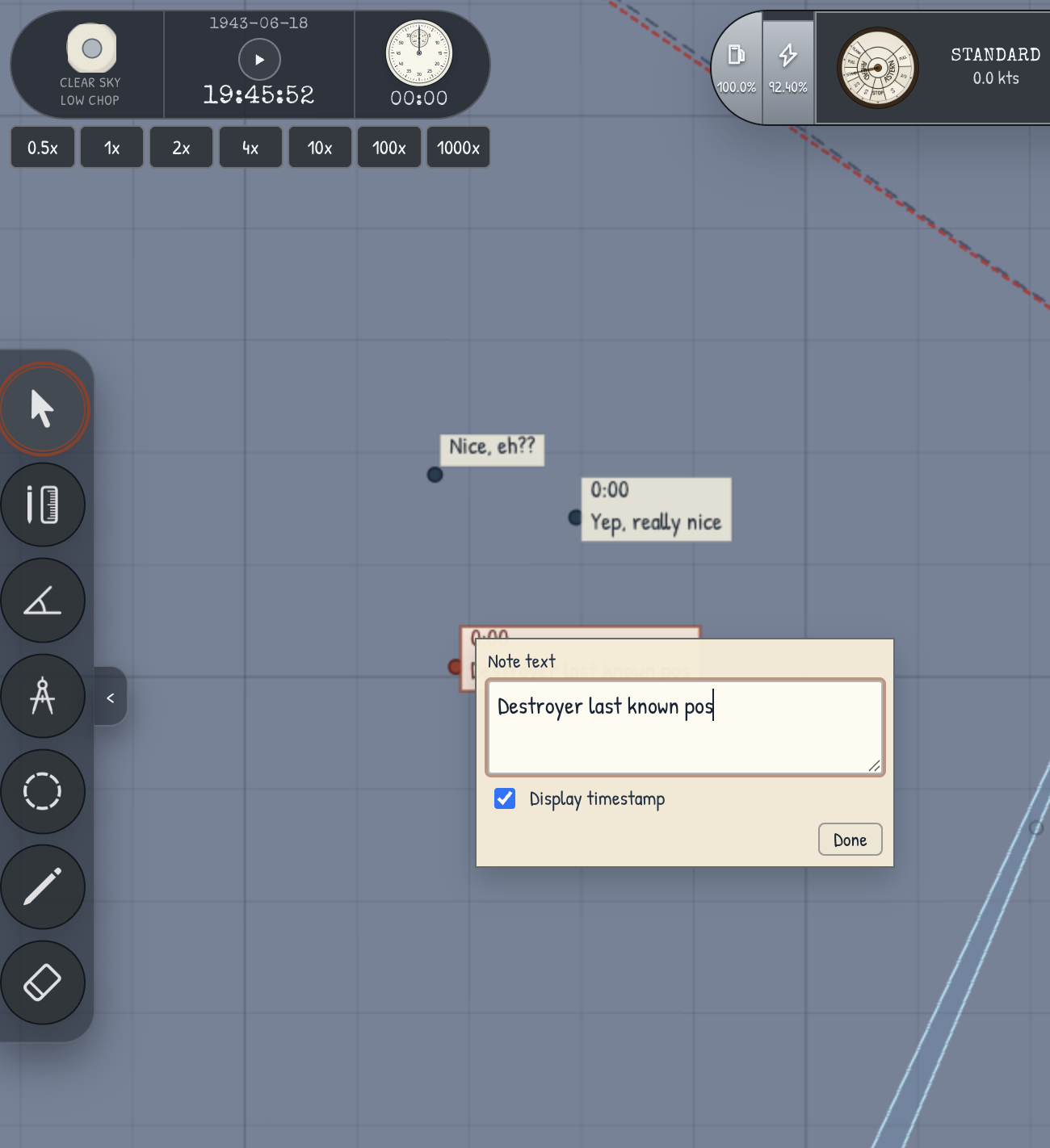Start the simulation with the play button
This screenshot has height=1148, width=1050.
click(259, 59)
